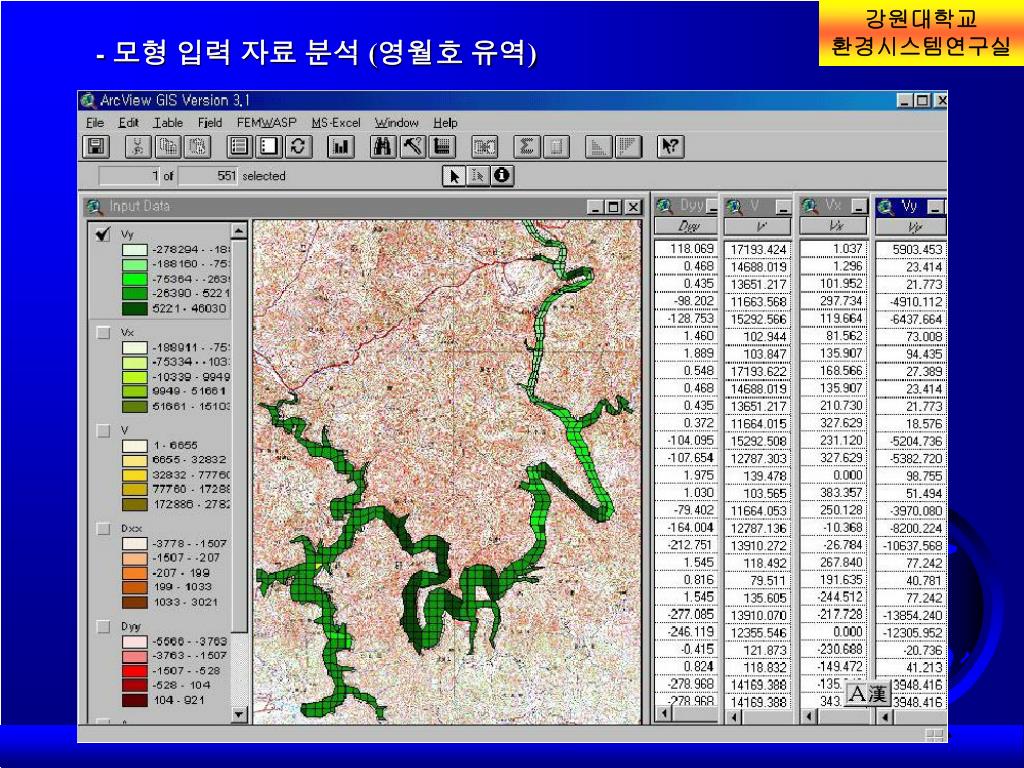Image resolution: width=1024 pixels, height=768 pixels.
Task: Click Dxx legend swatch for 199 - 1033
Action: point(134,586)
